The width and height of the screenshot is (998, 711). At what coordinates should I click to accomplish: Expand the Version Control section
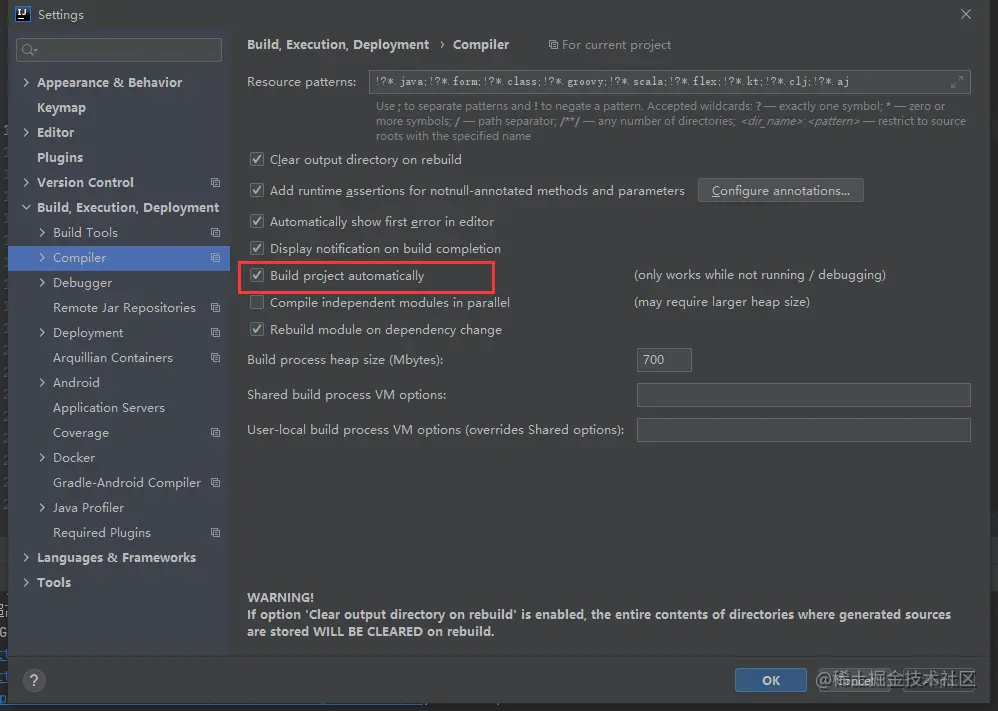tap(26, 183)
